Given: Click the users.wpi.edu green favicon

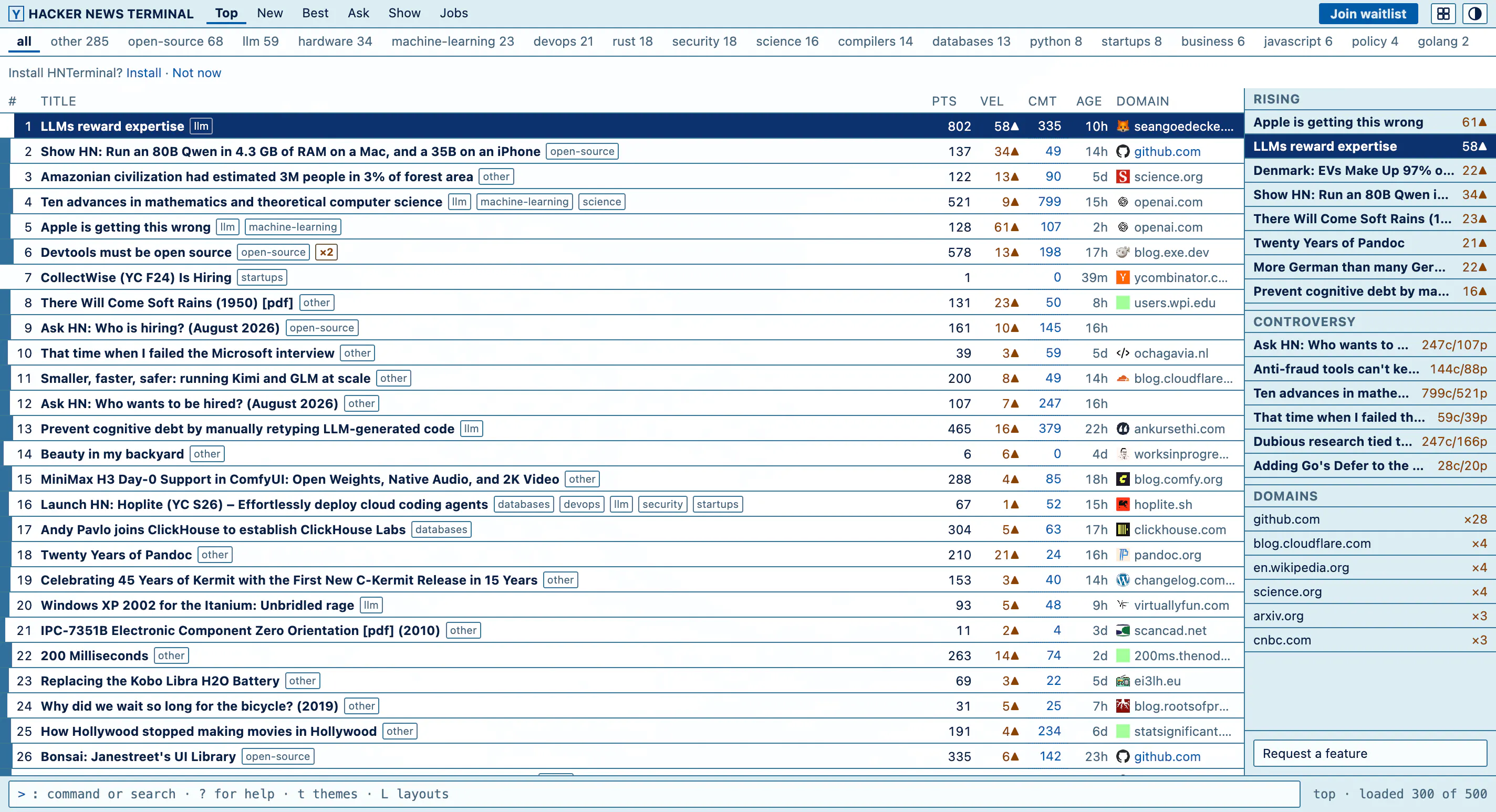Looking at the screenshot, I should point(1123,303).
